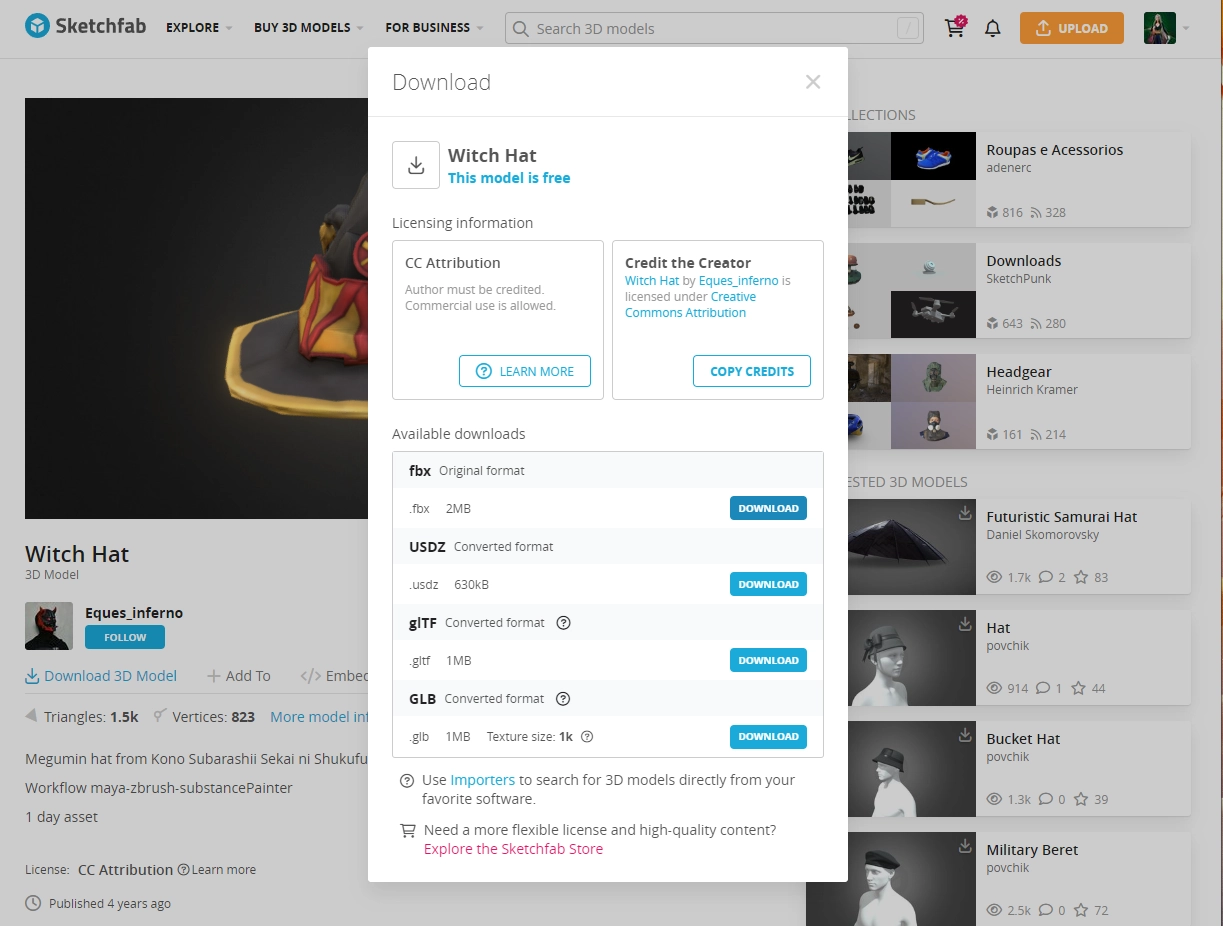The width and height of the screenshot is (1223, 926).
Task: Click Add To under the model
Action: (239, 676)
